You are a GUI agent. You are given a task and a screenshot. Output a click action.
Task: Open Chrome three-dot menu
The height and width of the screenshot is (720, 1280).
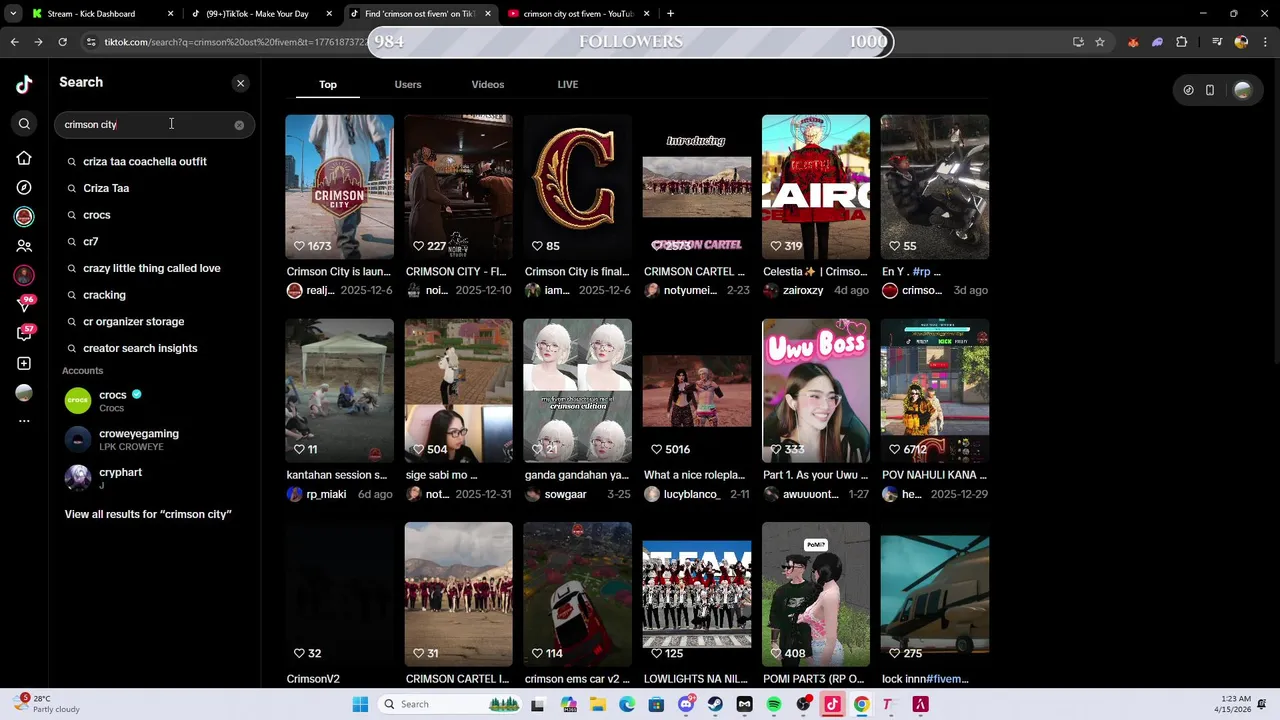[x=1265, y=42]
